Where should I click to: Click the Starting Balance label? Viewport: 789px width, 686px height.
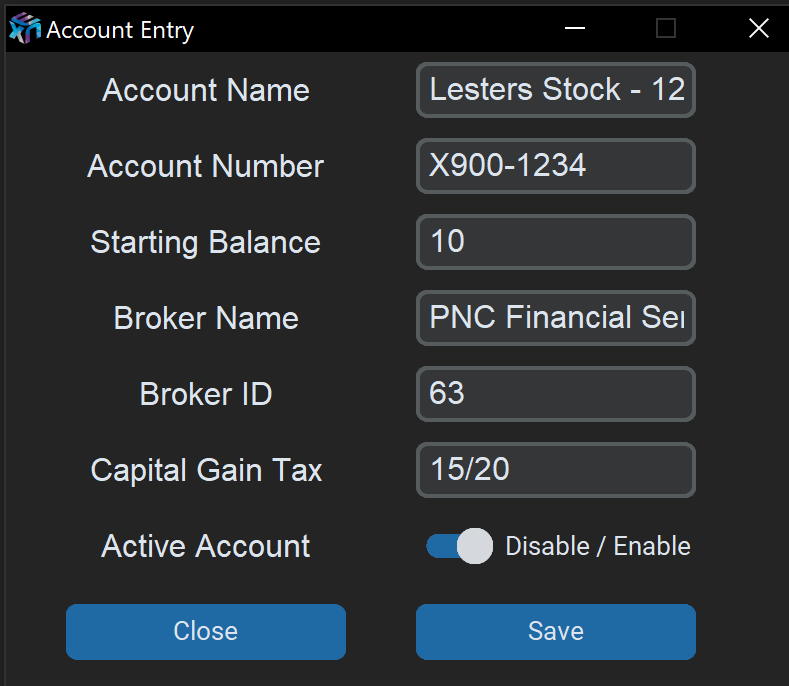point(206,242)
